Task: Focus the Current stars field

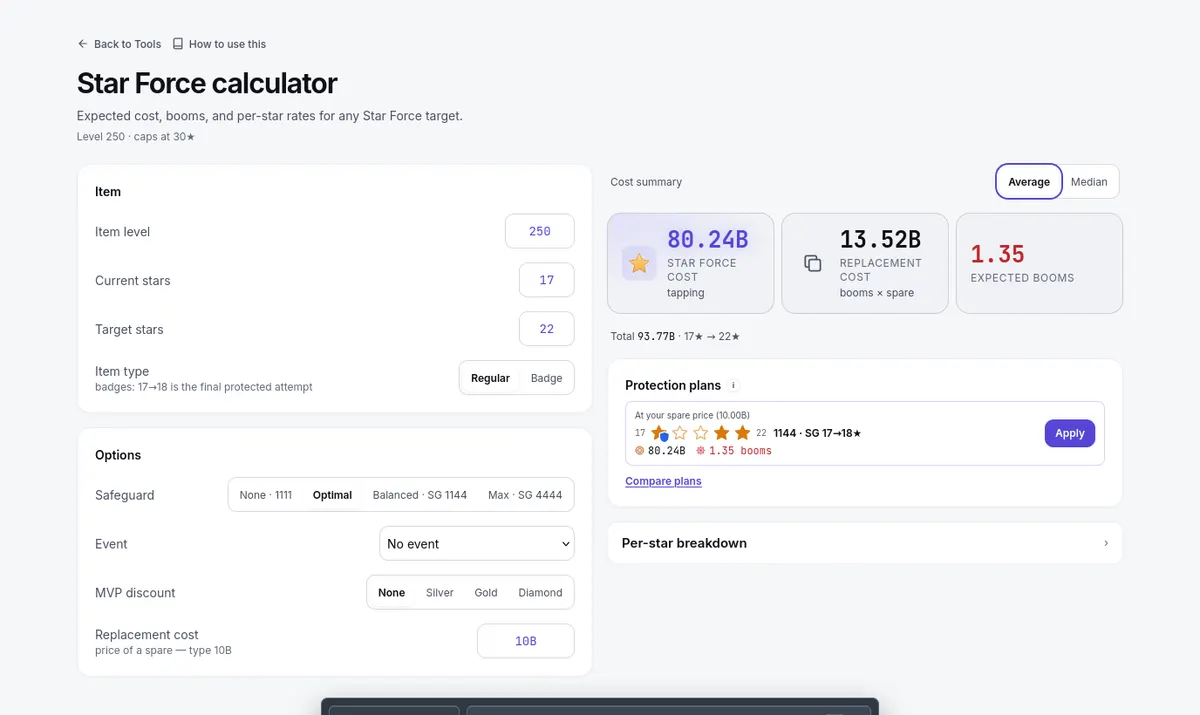Action: pyautogui.click(x=547, y=280)
